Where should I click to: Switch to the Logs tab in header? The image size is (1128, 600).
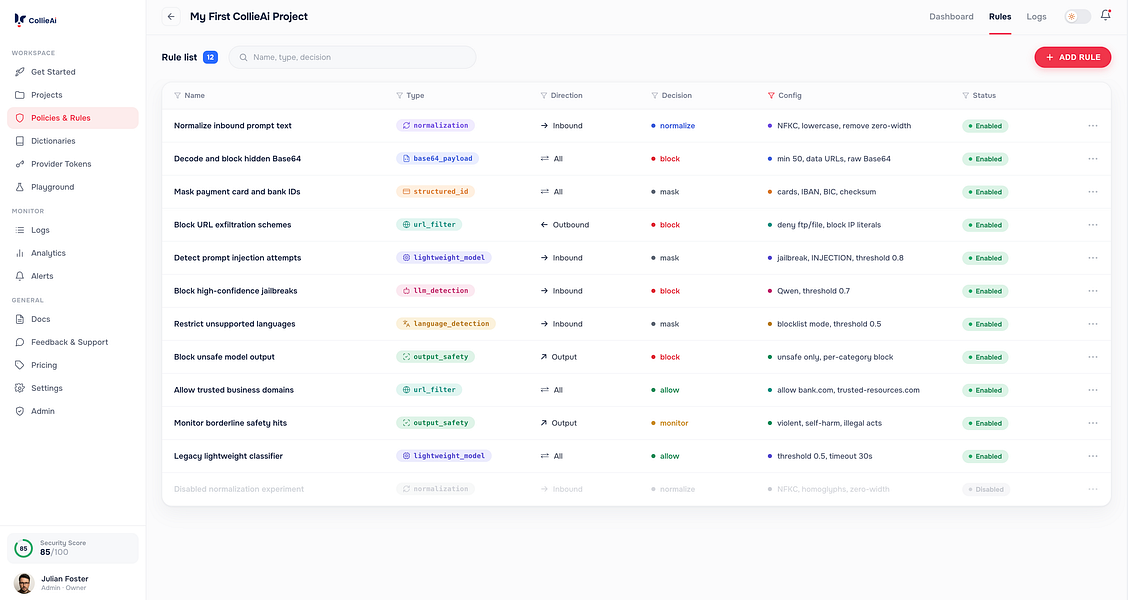tap(1036, 17)
